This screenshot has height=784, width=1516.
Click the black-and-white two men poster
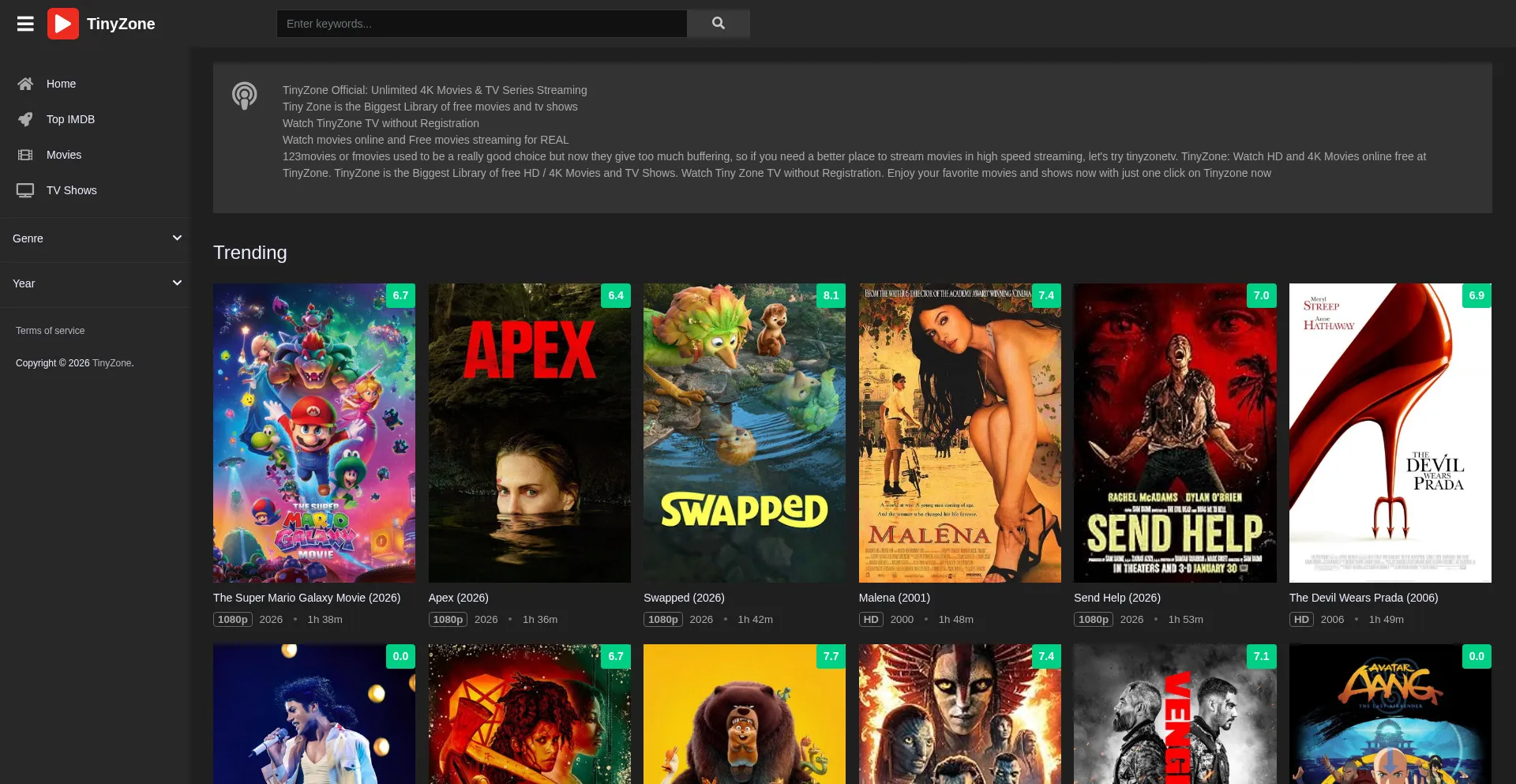[1175, 715]
